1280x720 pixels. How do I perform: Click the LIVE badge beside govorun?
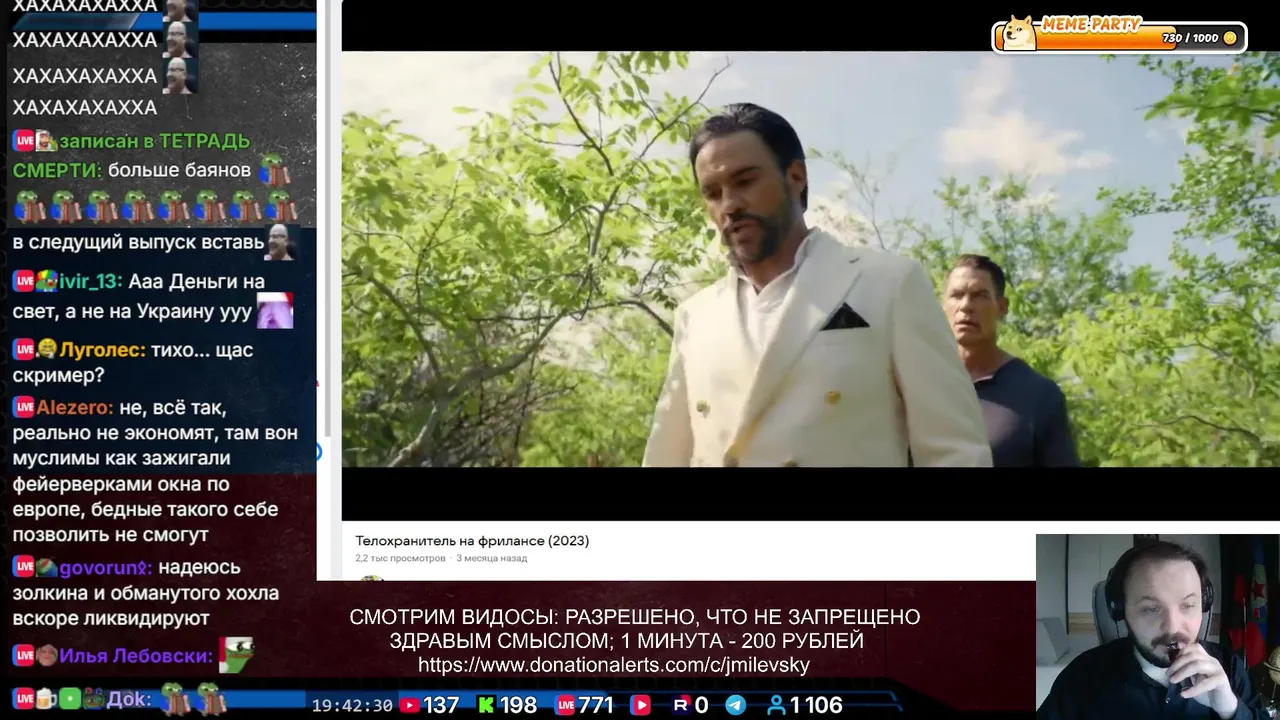pos(24,567)
